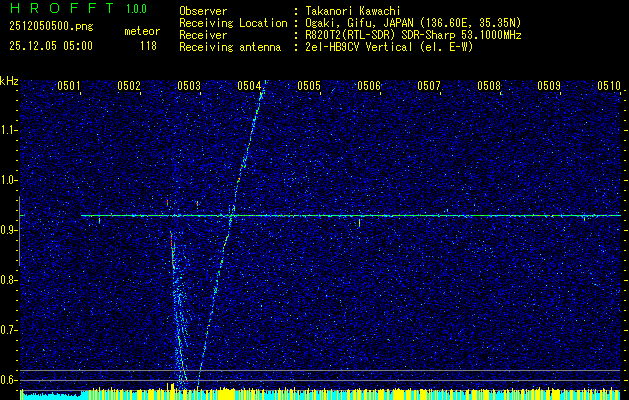Viewport: 629px width, 400px height.
Task: Click the 0.8 kHz axis label
Action: (8, 280)
